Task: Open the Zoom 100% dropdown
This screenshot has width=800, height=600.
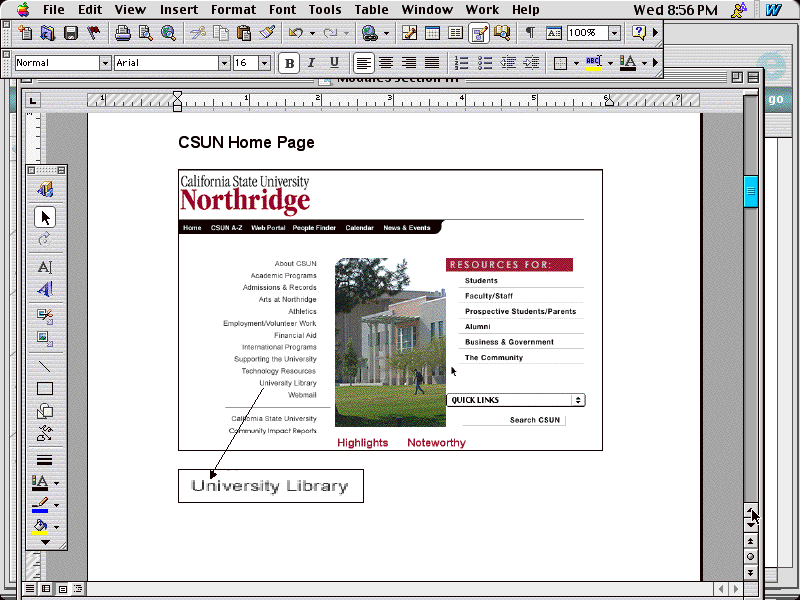Action: (614, 33)
